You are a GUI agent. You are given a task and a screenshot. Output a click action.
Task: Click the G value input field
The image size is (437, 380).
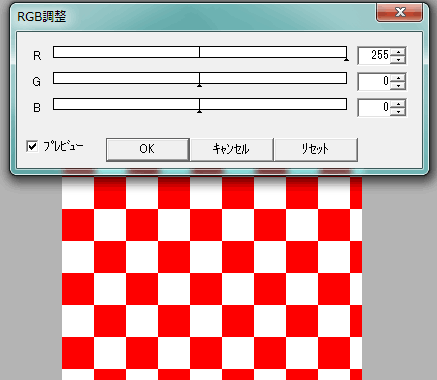tap(374, 81)
